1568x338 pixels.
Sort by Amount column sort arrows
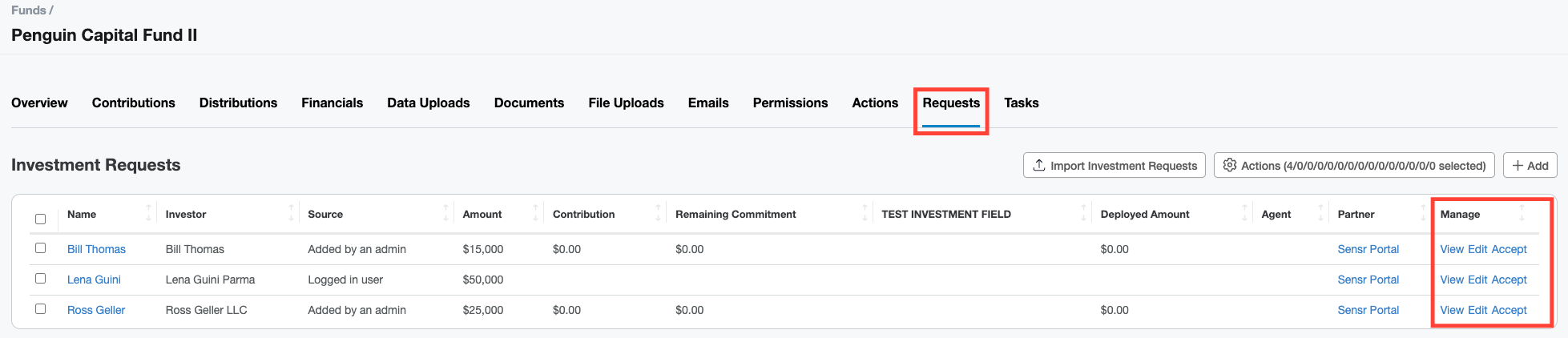coord(535,214)
